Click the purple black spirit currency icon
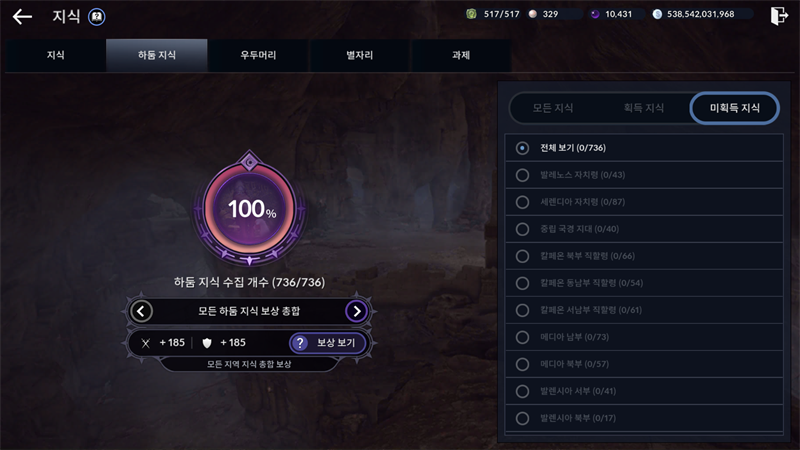The height and width of the screenshot is (450, 800). point(595,14)
